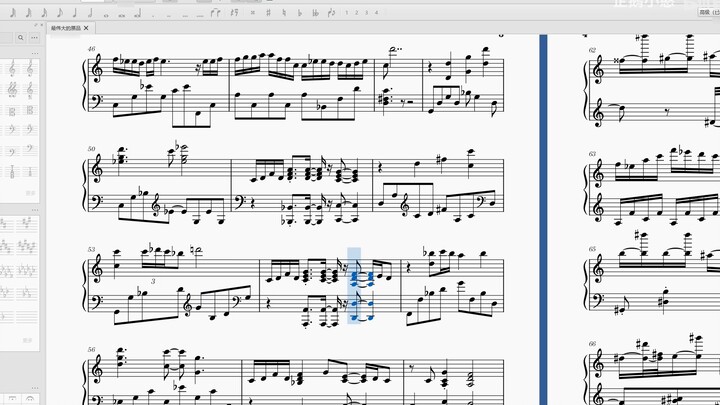720x405 pixels.
Task: Select the longa note duration
Action: (137, 14)
